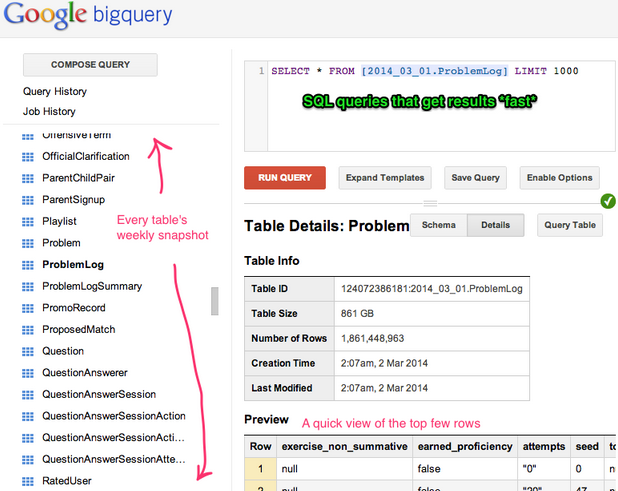Click the table icon beside PromoRecord

click(x=28, y=308)
